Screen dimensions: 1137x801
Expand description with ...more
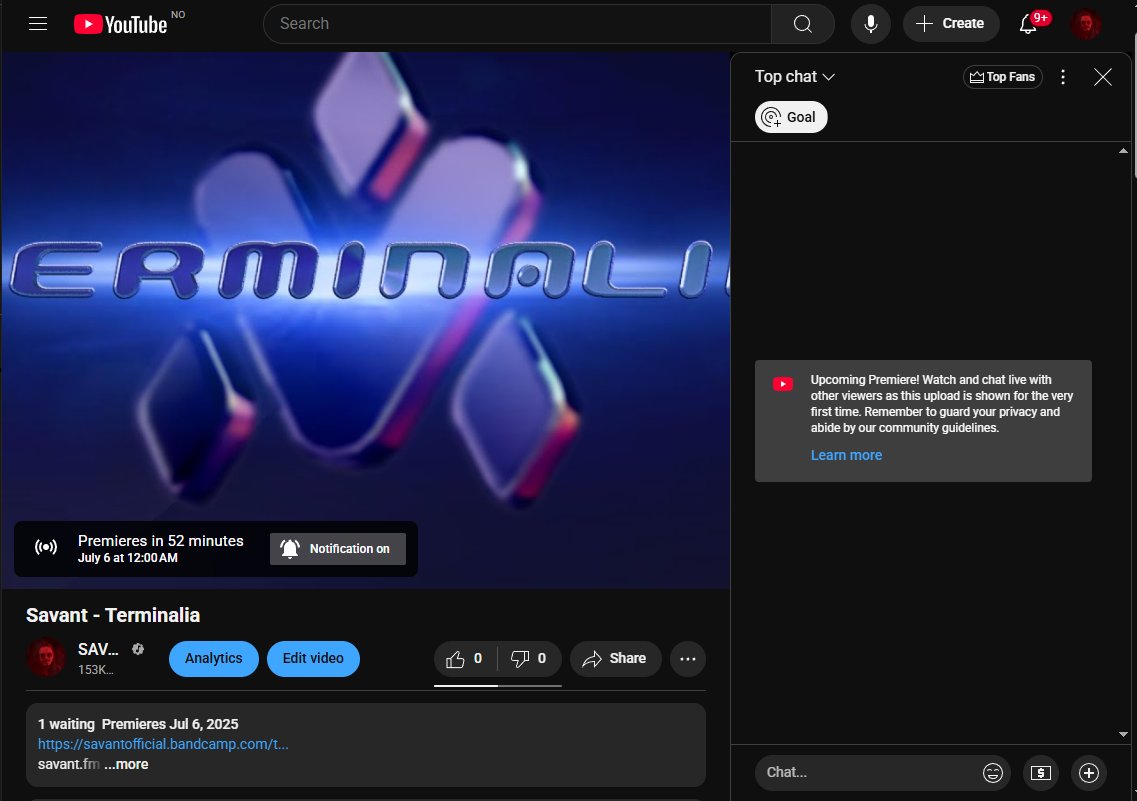(x=126, y=764)
